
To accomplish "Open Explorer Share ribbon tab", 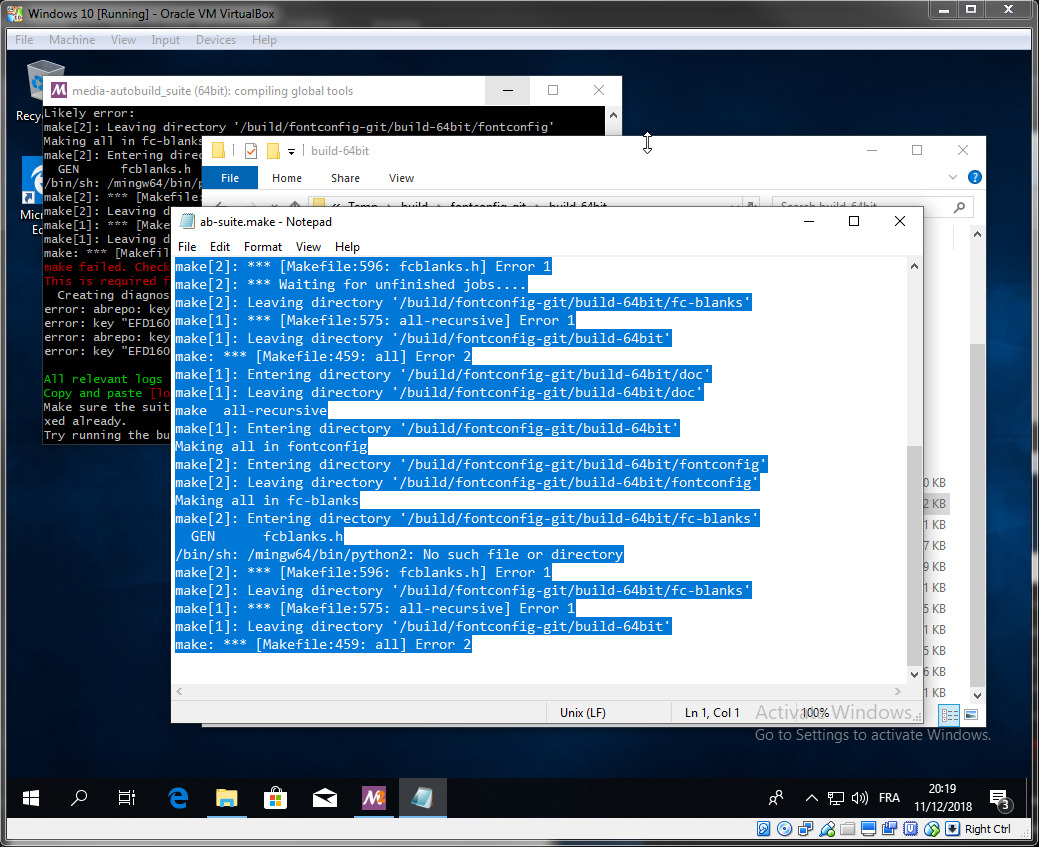I will pyautogui.click(x=345, y=178).
